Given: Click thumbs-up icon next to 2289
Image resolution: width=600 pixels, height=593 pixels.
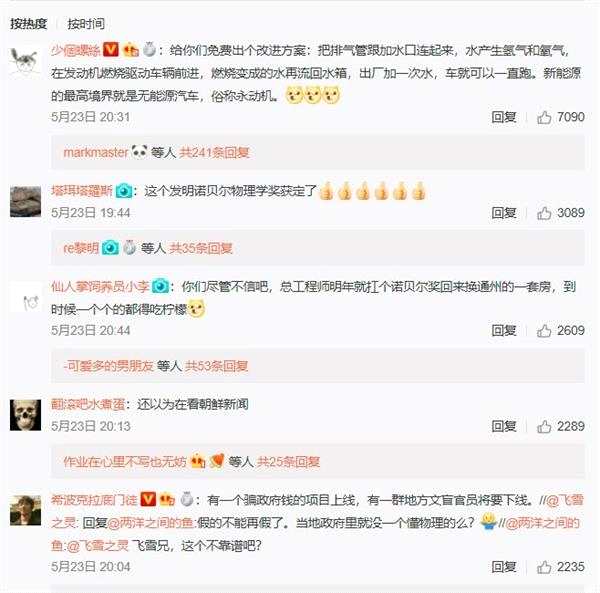Looking at the screenshot, I should (544, 427).
